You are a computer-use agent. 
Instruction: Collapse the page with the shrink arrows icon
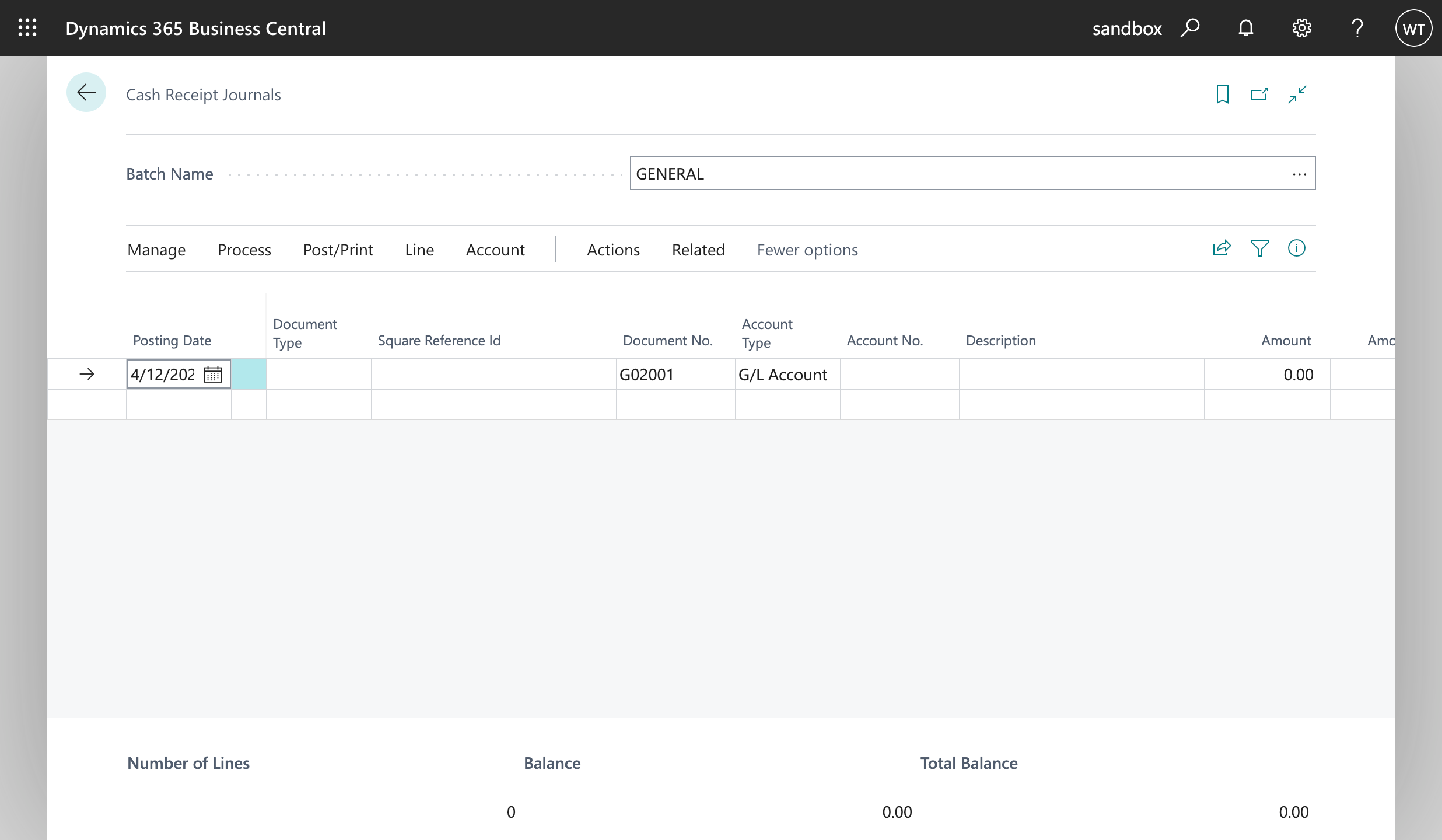1297,94
